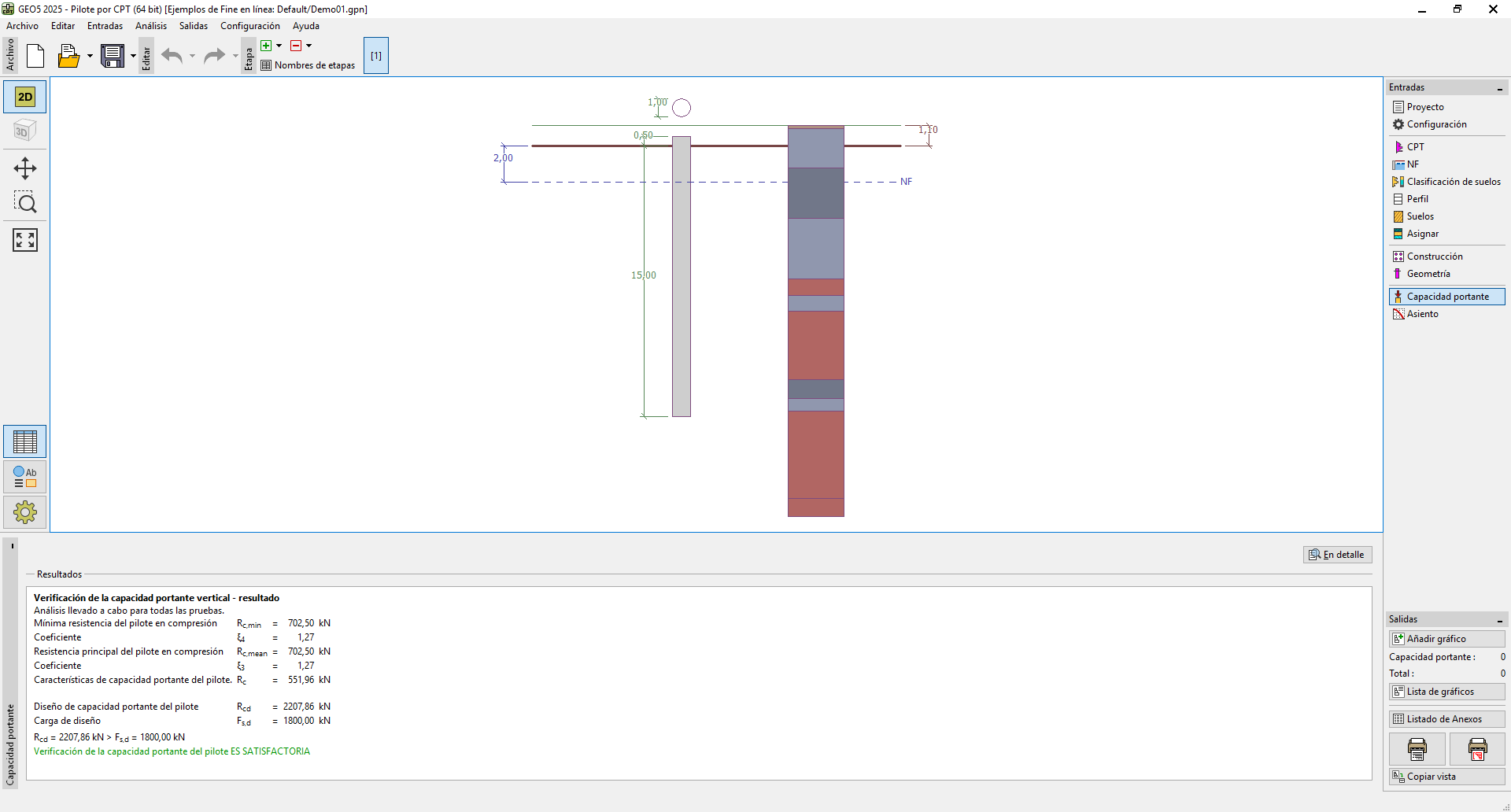
Task: Click the red soil layer in profile
Action: click(x=815, y=345)
